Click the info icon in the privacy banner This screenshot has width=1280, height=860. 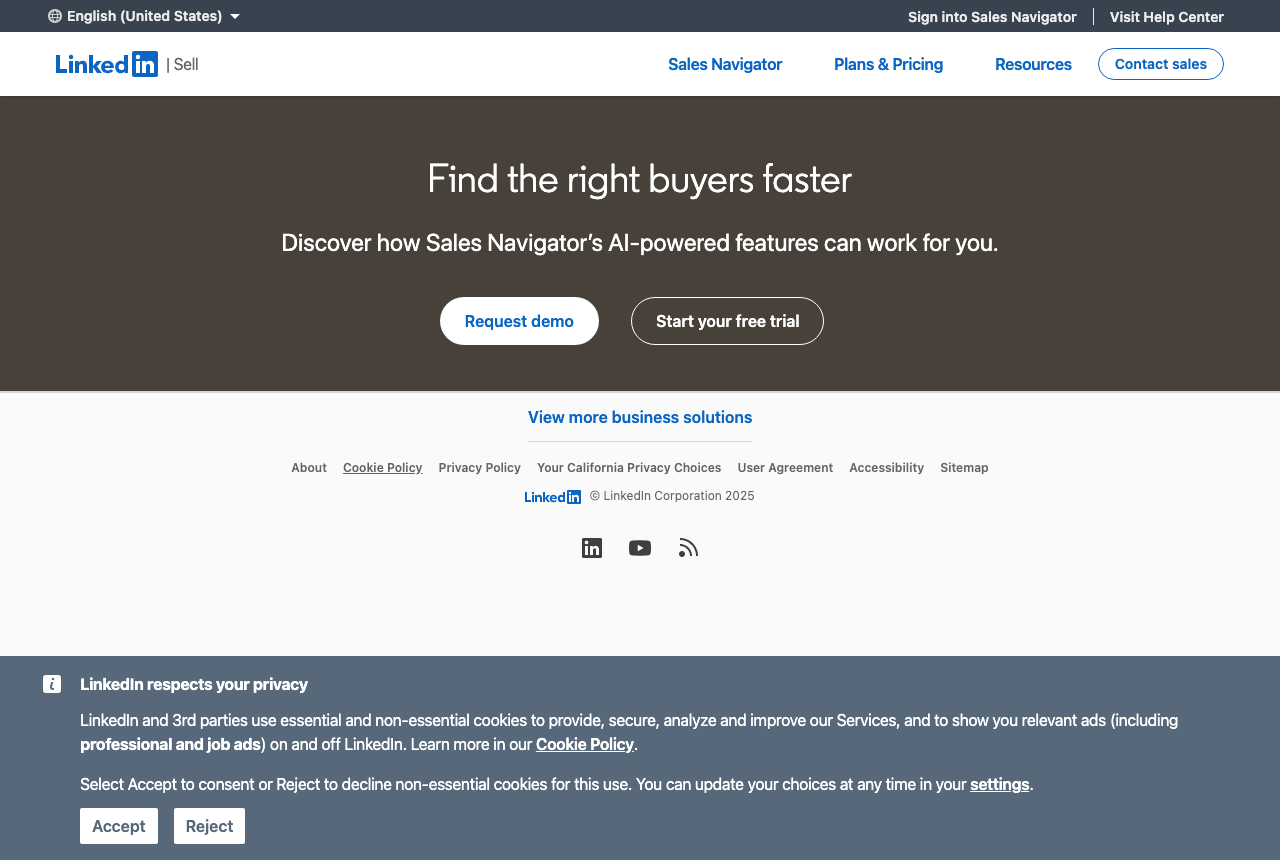52,684
